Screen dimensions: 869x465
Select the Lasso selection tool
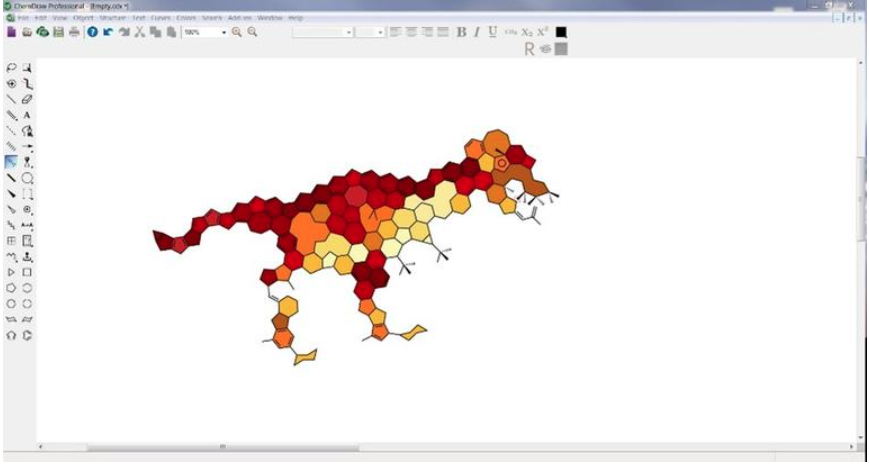[x=11, y=68]
